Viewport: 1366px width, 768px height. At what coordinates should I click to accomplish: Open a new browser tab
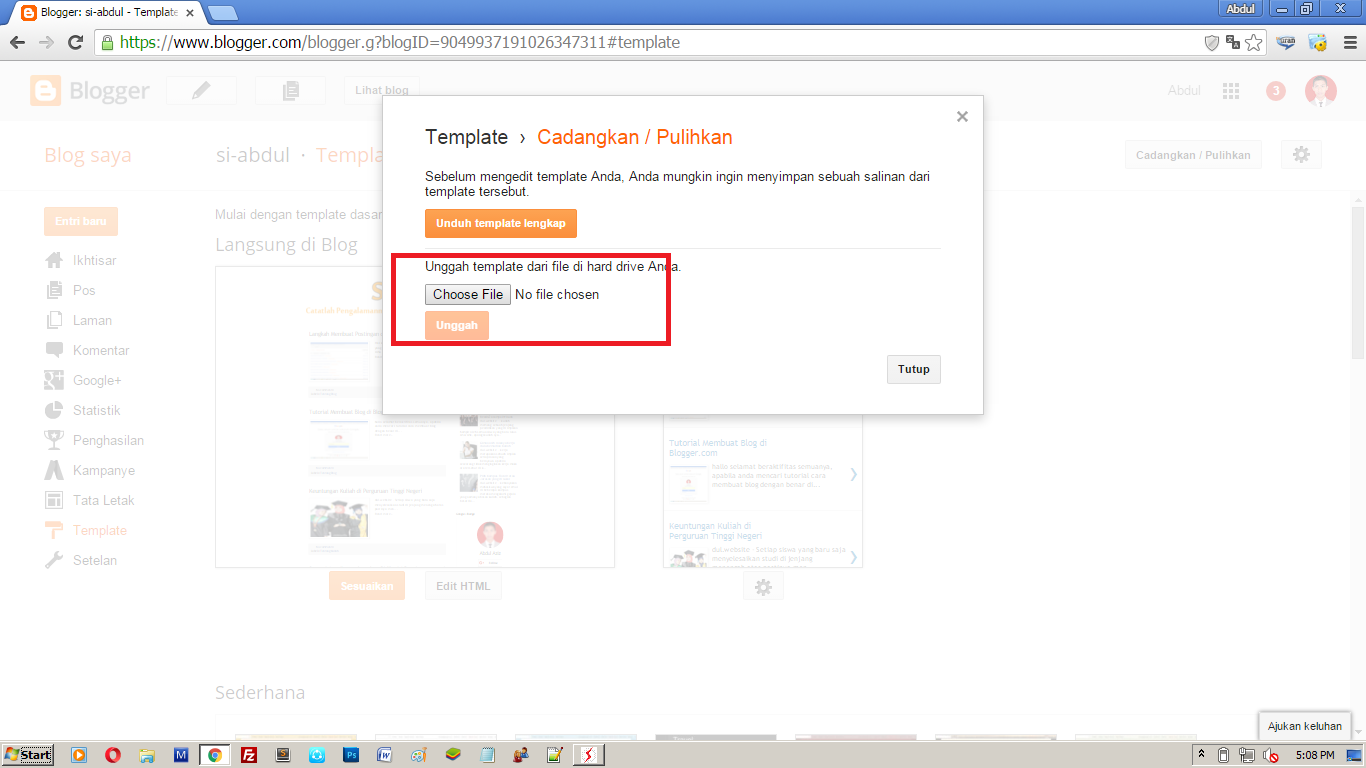pos(222,13)
